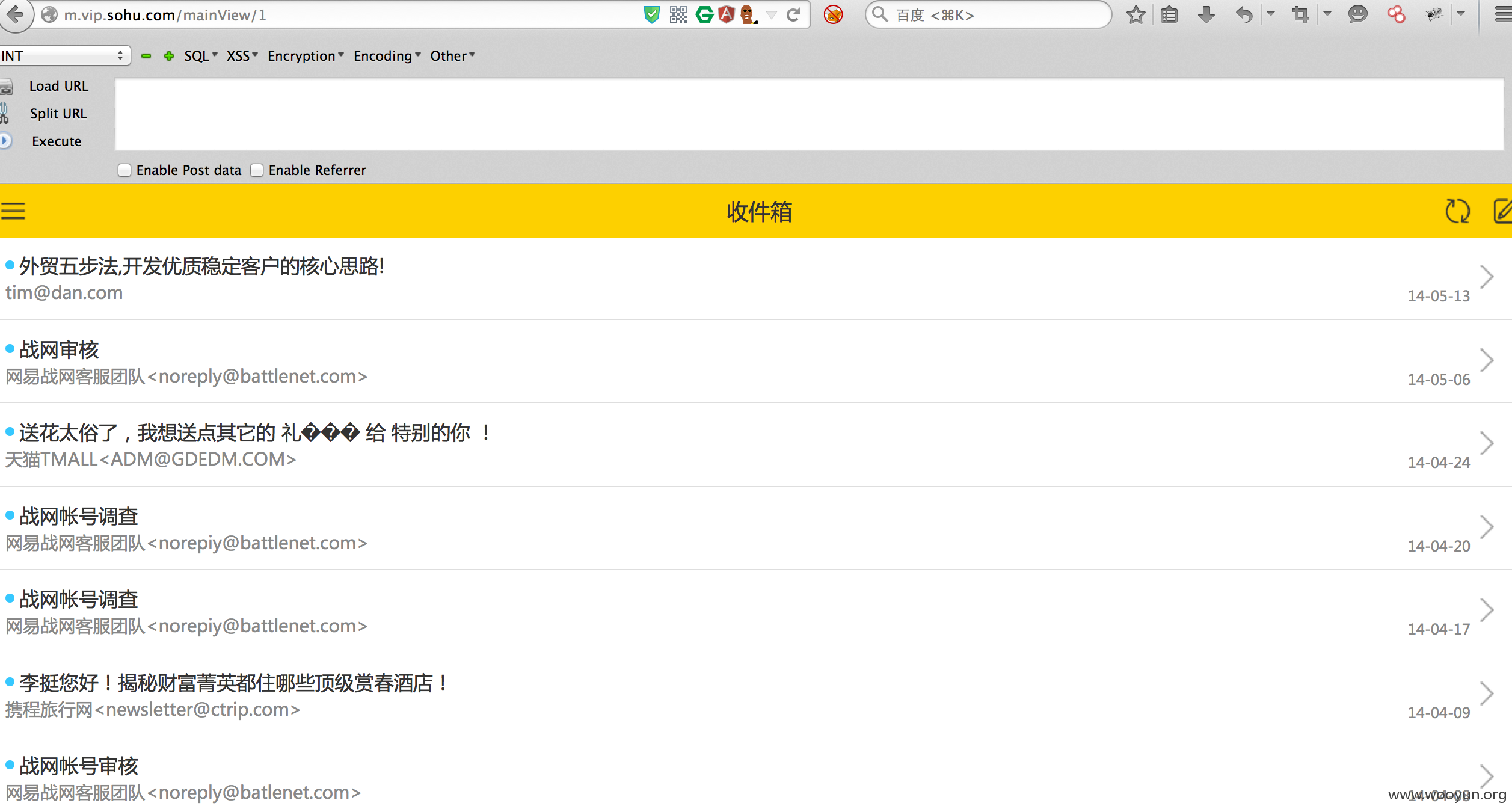Compose new mail with the pencil icon
The image size is (1512, 812).
click(x=1503, y=211)
